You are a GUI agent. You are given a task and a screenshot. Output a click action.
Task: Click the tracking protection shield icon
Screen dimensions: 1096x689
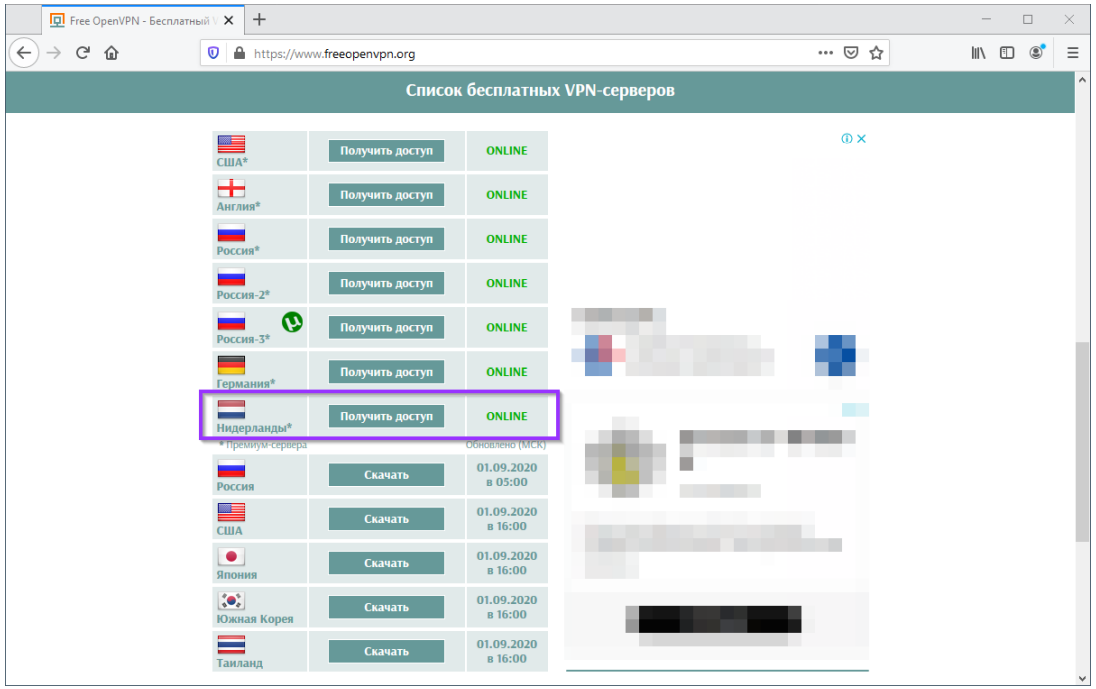click(213, 53)
